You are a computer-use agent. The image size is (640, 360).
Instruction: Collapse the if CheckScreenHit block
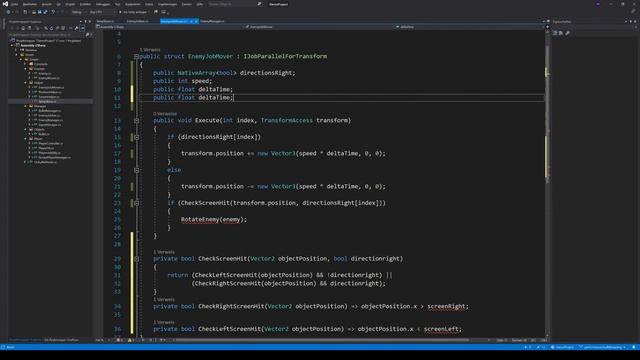click(137, 203)
